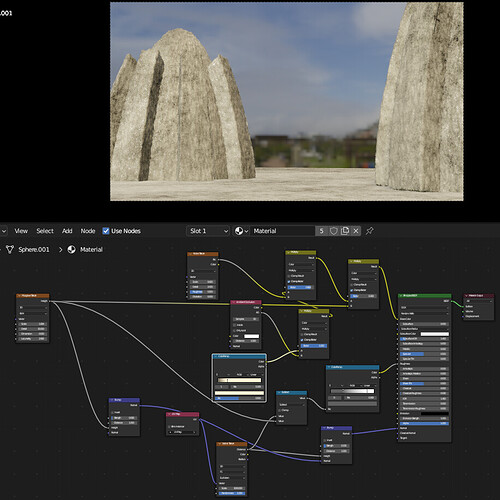Open Noise Texture dimensions dropdown
The height and width of the screenshot is (500, 500).
pos(203,271)
